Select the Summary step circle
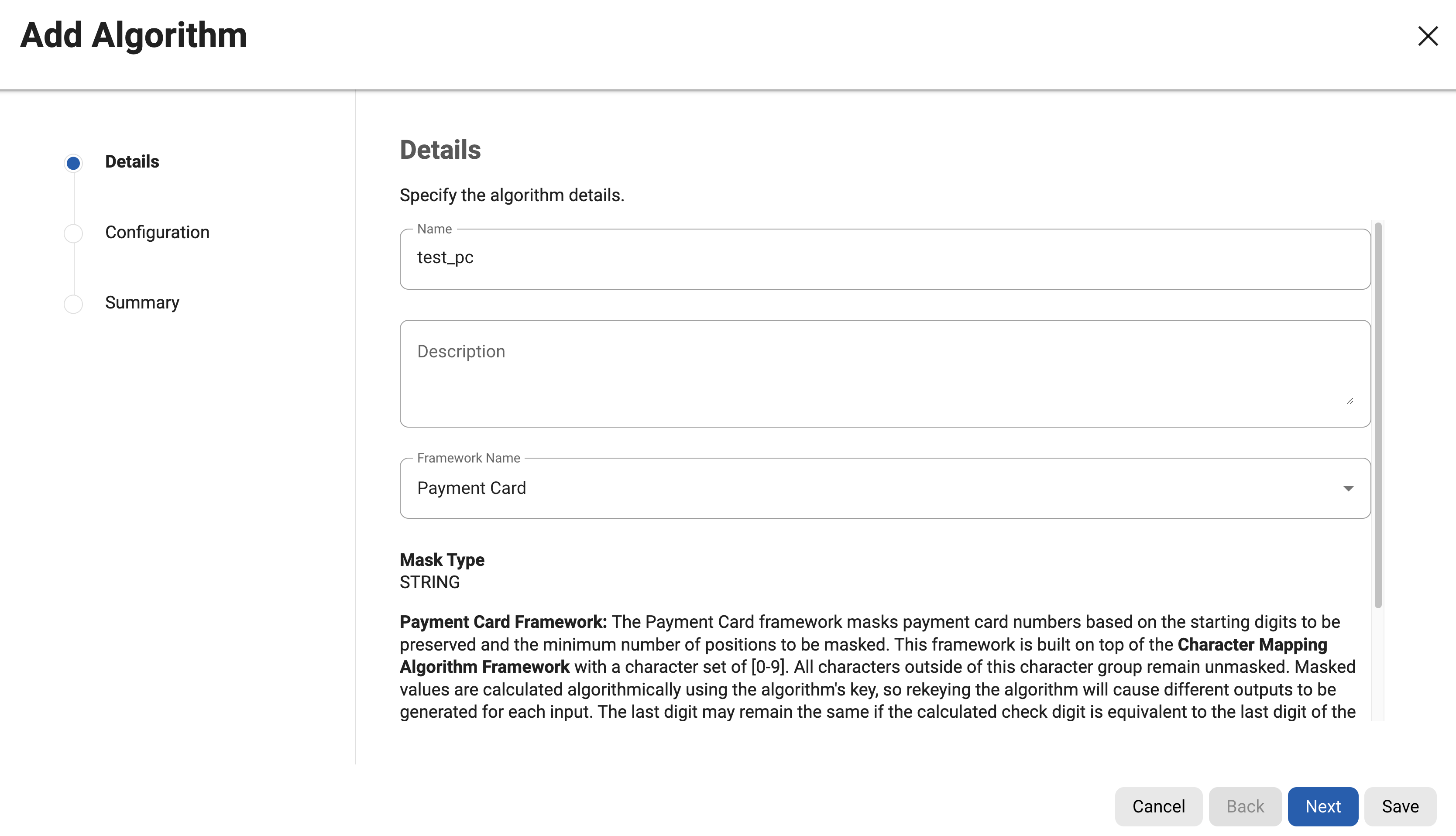 [x=73, y=304]
